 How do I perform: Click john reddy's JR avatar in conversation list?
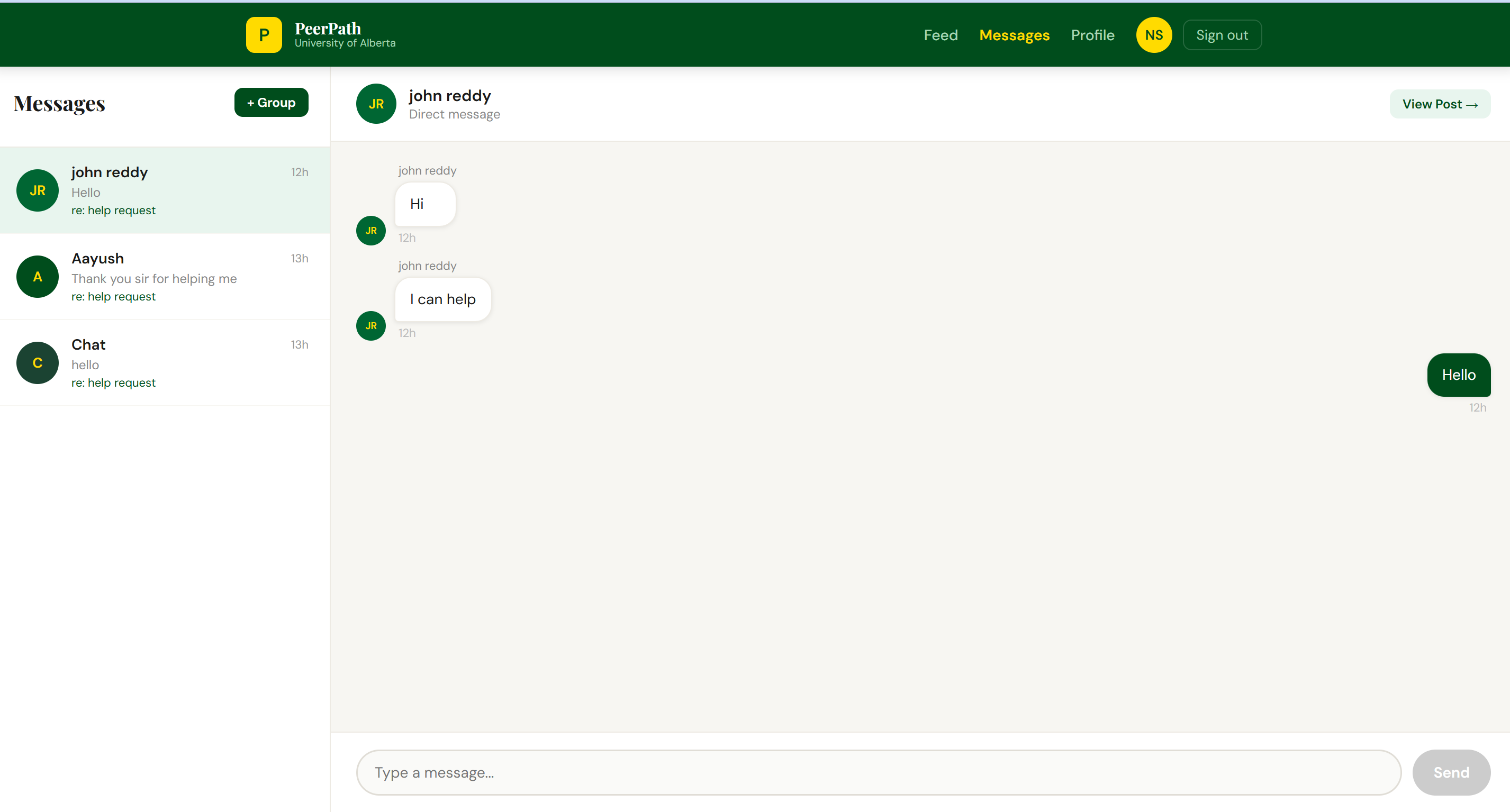38,190
